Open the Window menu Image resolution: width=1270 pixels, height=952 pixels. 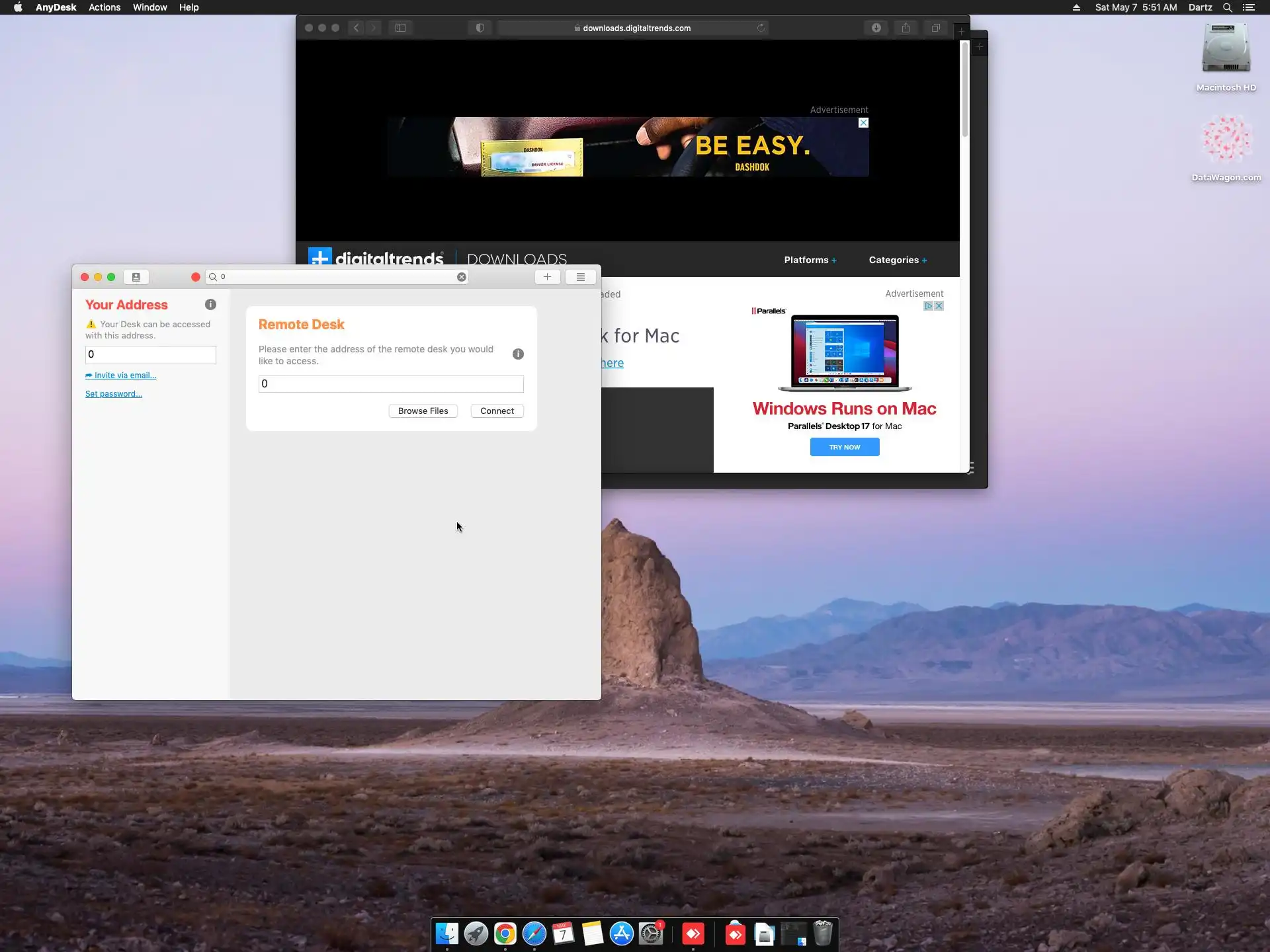149,7
